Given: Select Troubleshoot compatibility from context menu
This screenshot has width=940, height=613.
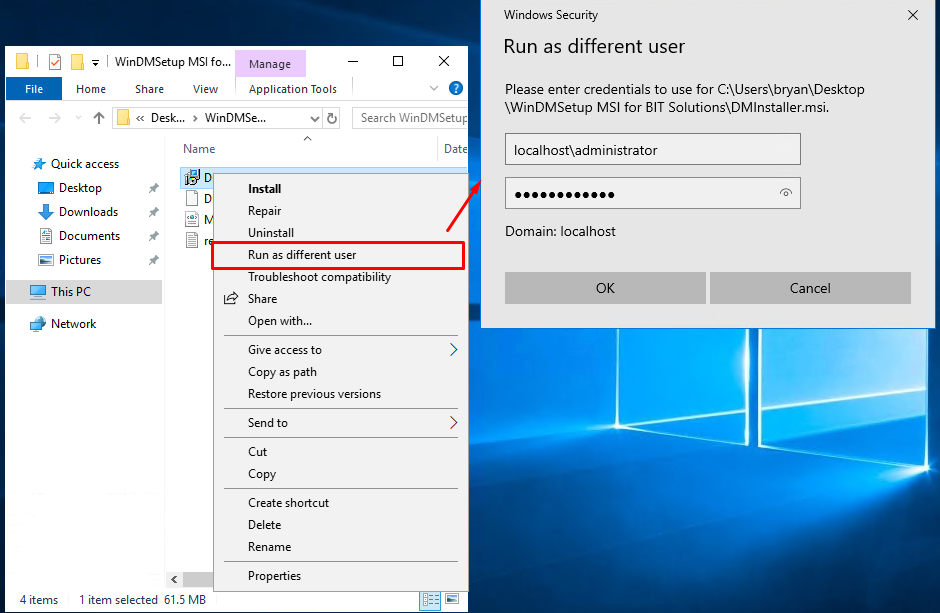Looking at the screenshot, I should [x=319, y=277].
